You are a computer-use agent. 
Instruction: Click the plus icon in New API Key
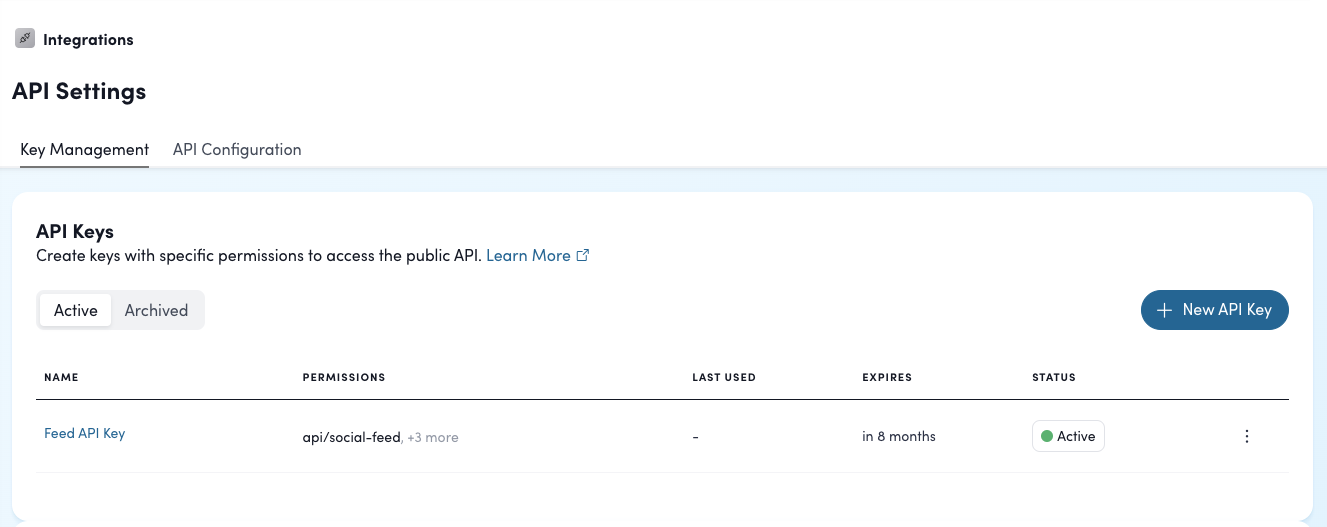(x=1164, y=310)
